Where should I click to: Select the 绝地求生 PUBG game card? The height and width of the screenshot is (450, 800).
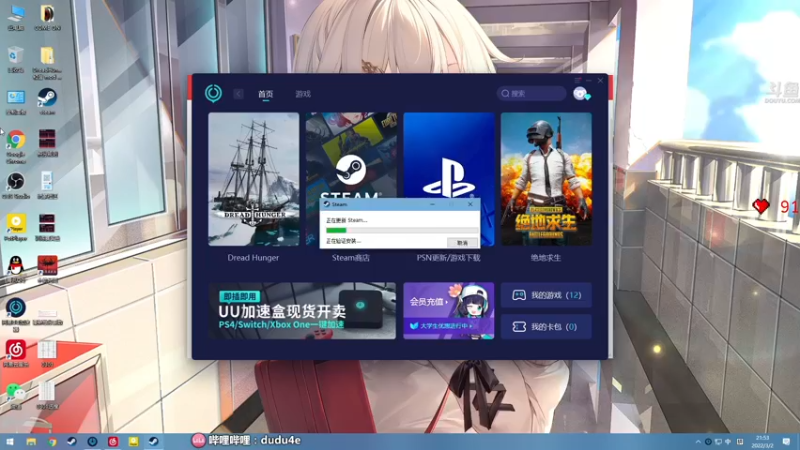coord(546,179)
